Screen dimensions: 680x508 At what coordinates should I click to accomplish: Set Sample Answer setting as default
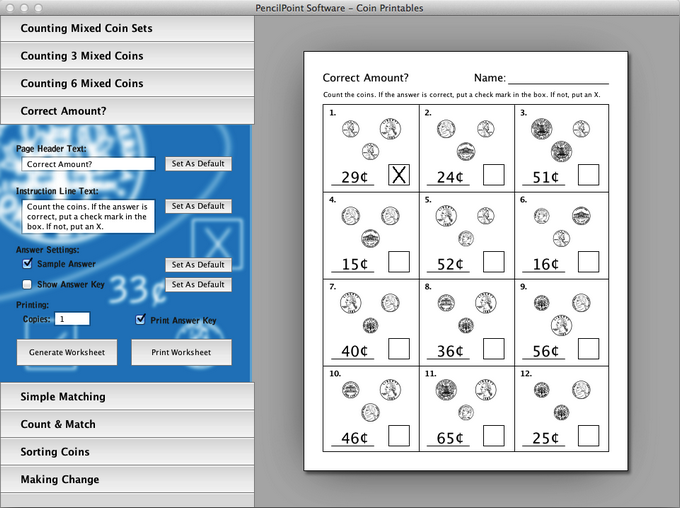tap(197, 265)
